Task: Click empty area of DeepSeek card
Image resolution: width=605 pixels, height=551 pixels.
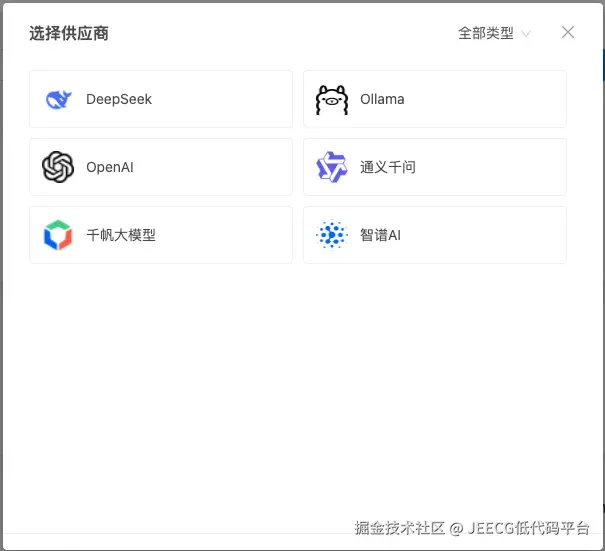Action: tap(222, 99)
